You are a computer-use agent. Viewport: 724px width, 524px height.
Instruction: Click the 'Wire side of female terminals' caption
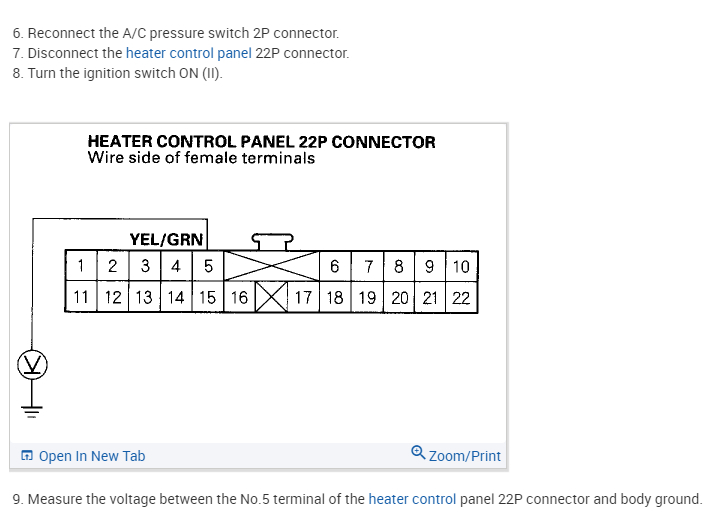click(x=201, y=158)
